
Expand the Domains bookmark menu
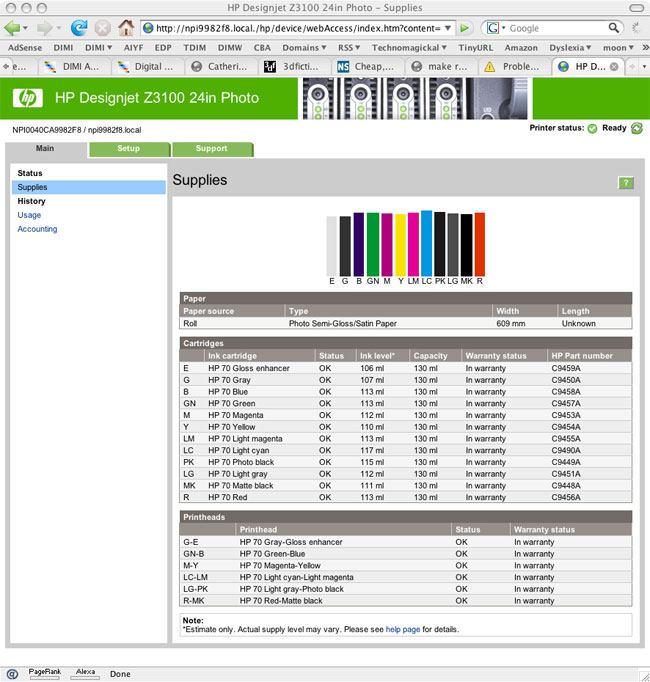304,47
